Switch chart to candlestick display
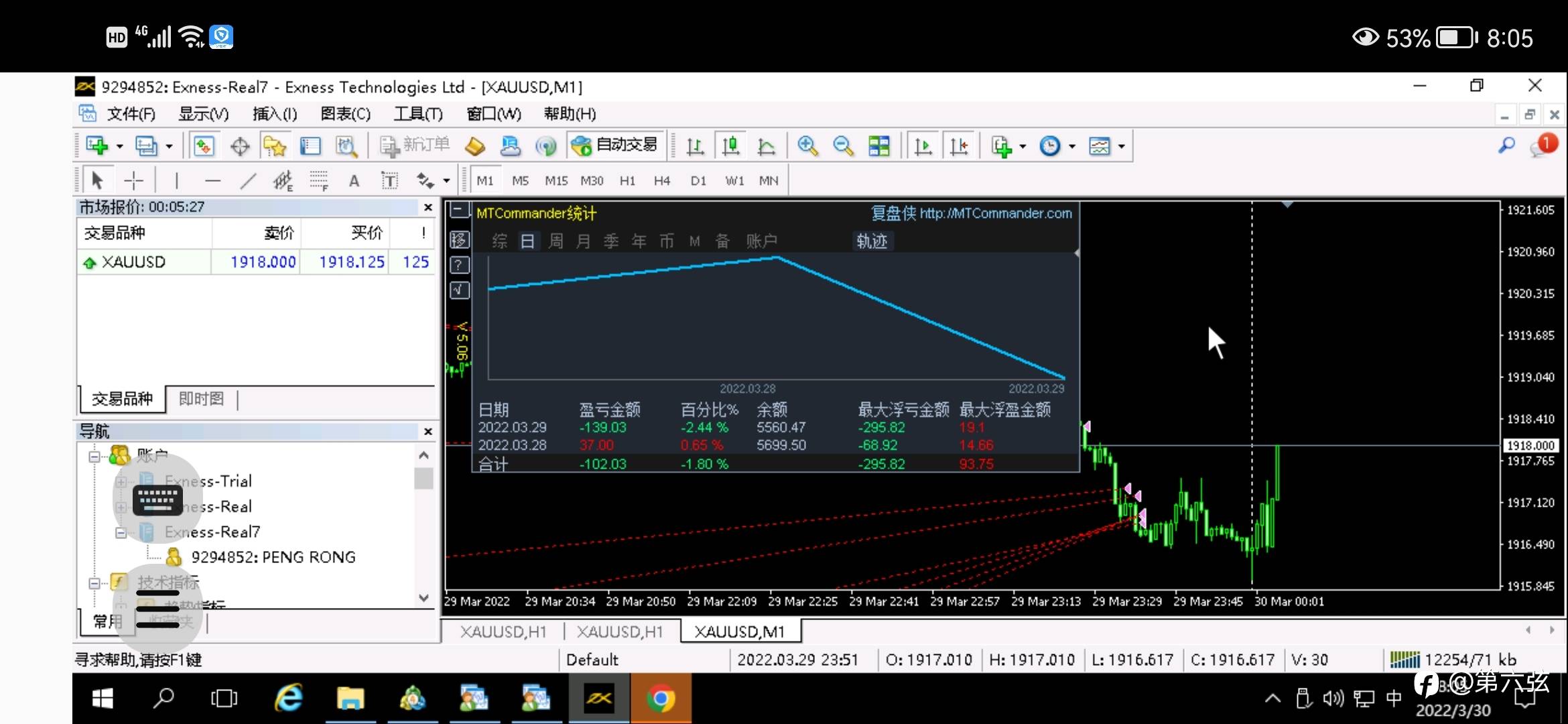This screenshot has height=724, width=1568. 730,146
